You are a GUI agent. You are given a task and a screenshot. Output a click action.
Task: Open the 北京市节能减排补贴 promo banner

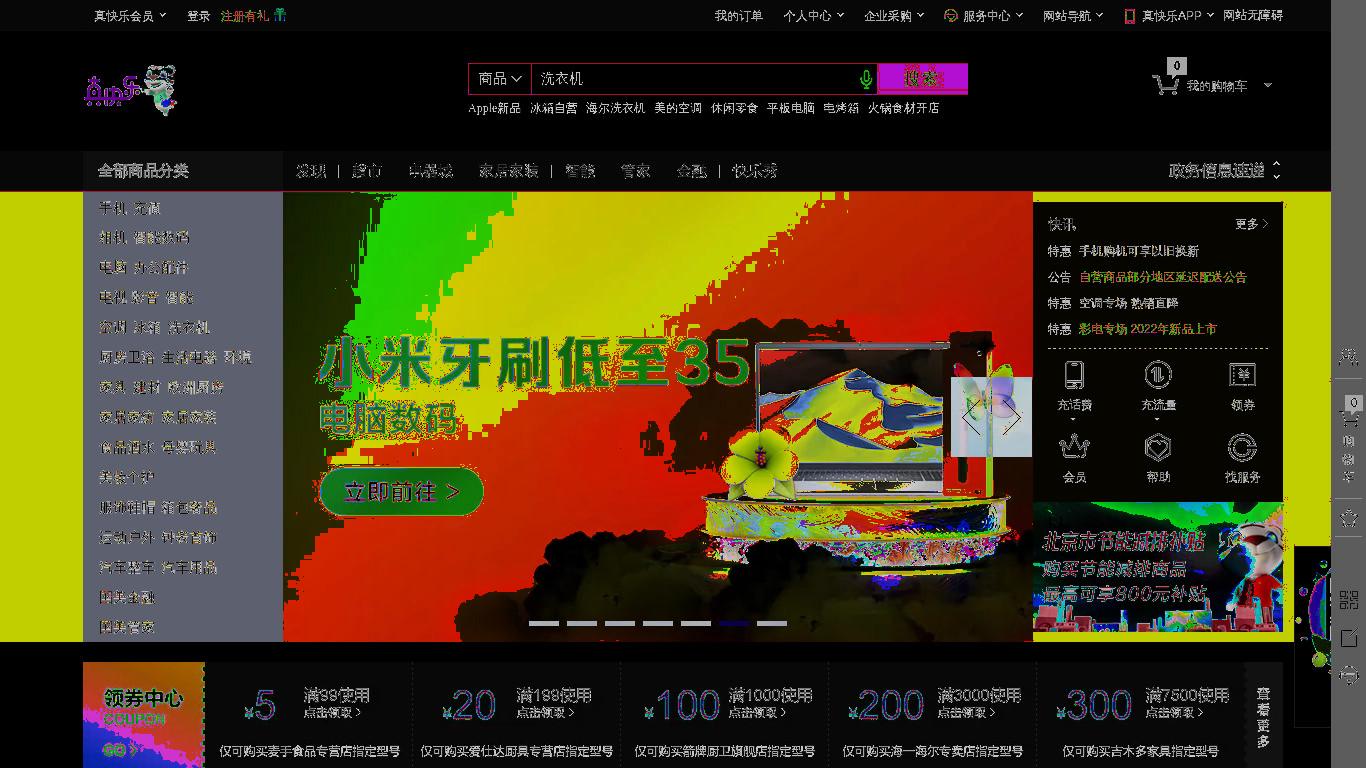point(1158,567)
